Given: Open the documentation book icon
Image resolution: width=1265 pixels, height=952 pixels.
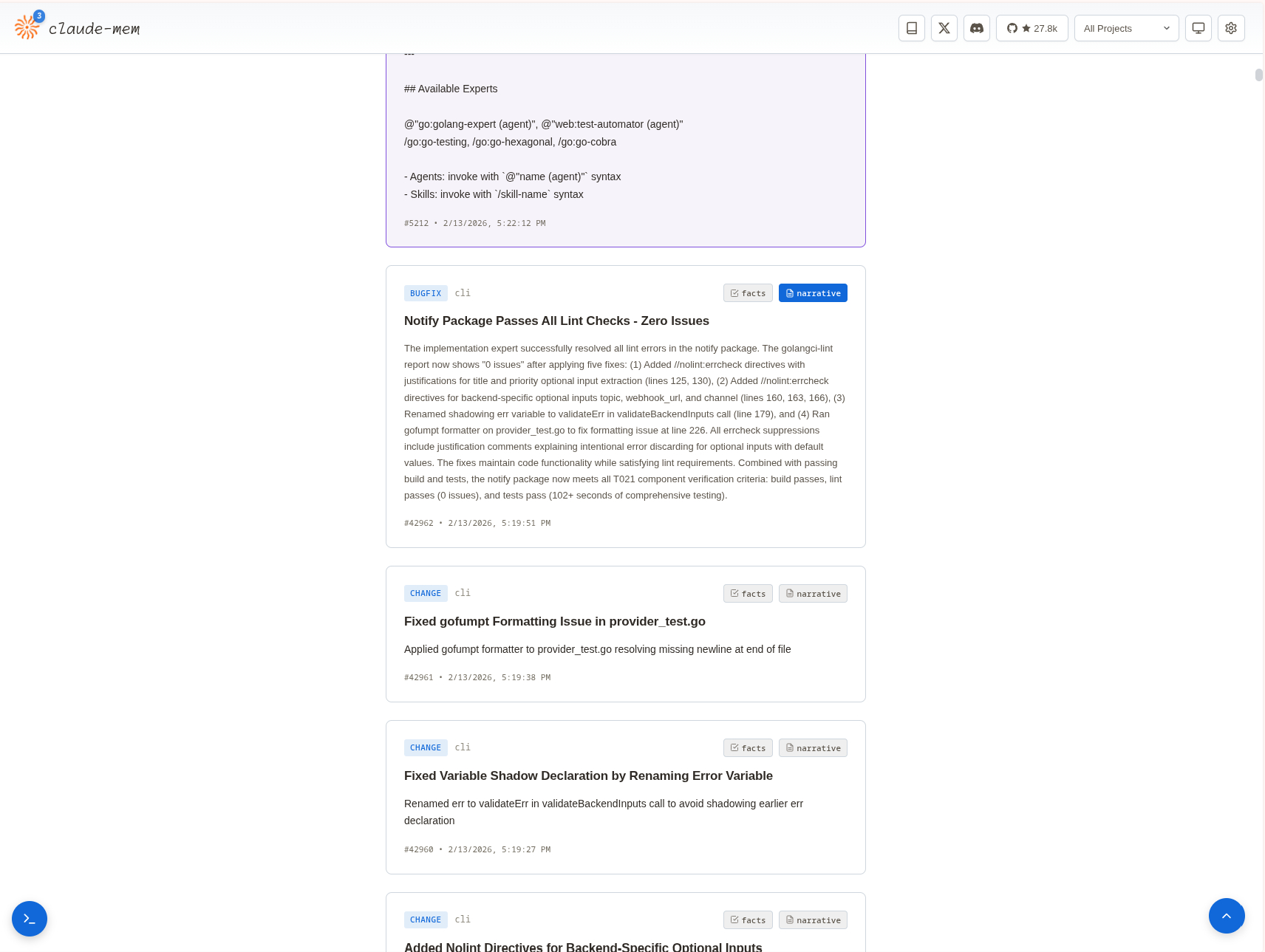Looking at the screenshot, I should coord(911,28).
